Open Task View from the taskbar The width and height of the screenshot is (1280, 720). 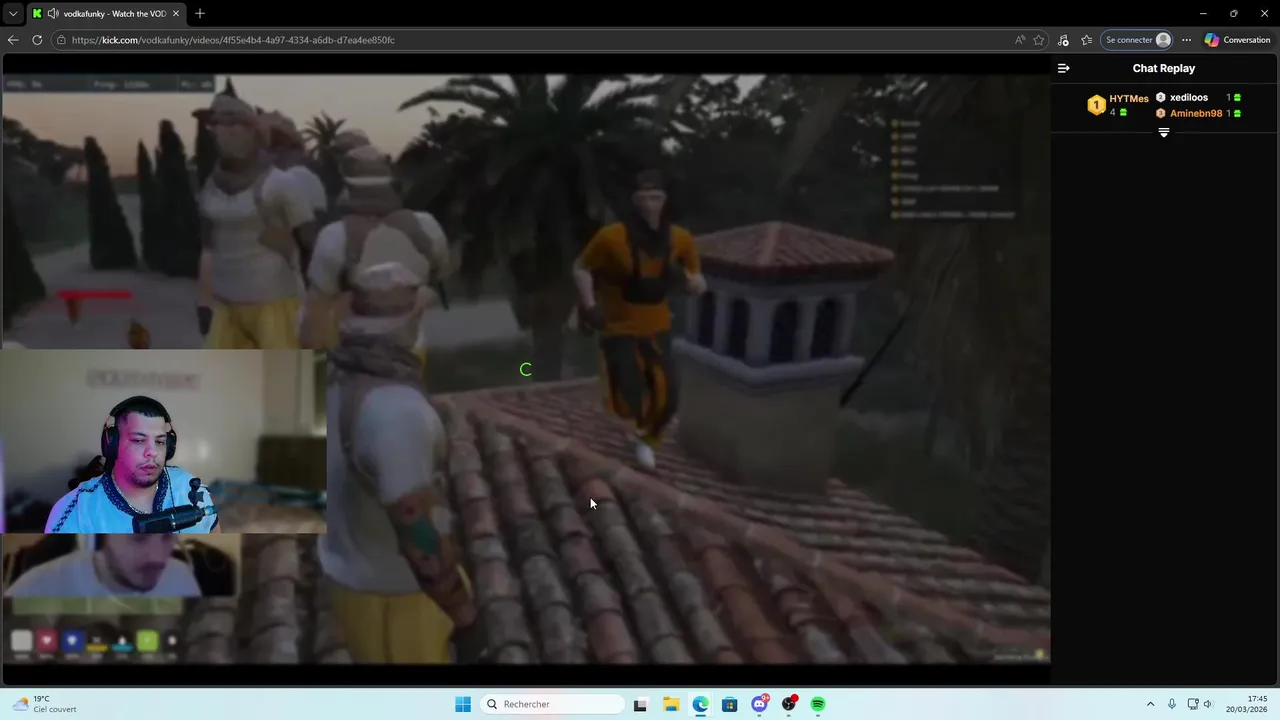pos(640,704)
